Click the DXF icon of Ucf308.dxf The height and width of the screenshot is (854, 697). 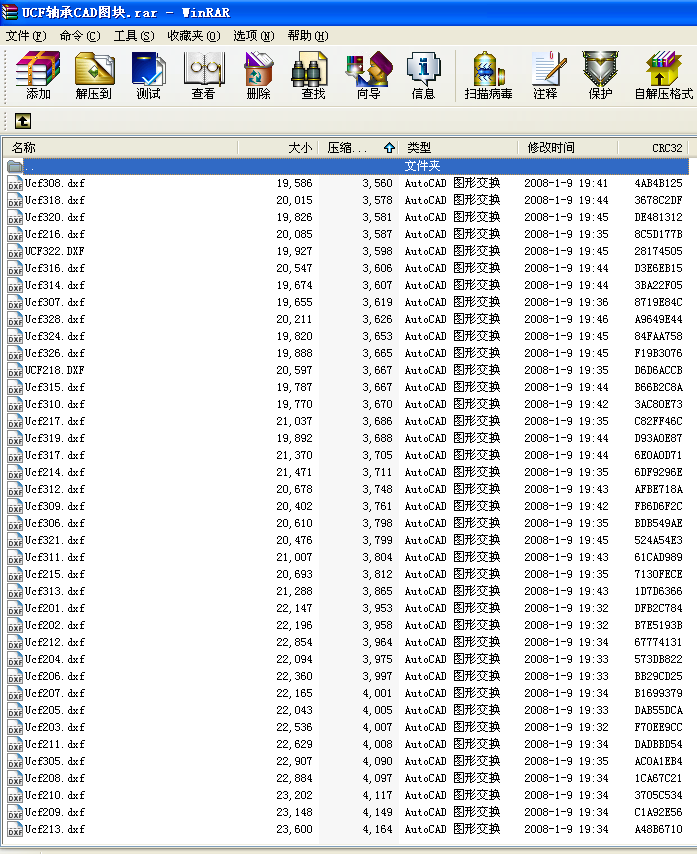click(15, 184)
